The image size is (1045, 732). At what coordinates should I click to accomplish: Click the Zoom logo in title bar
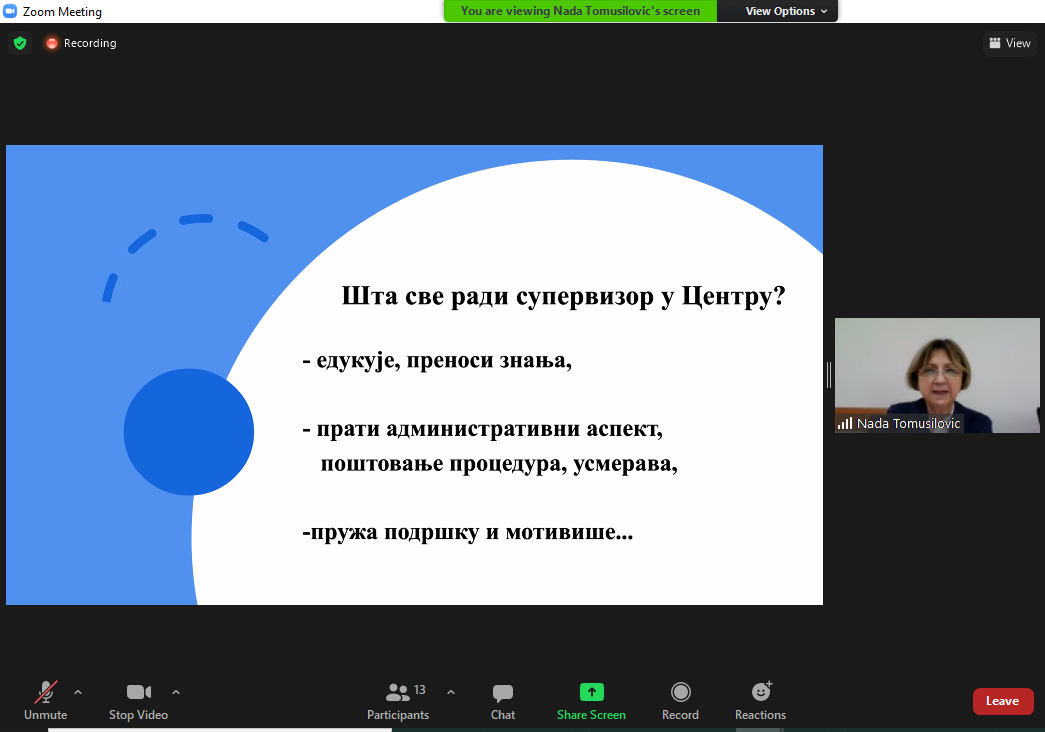(x=11, y=11)
